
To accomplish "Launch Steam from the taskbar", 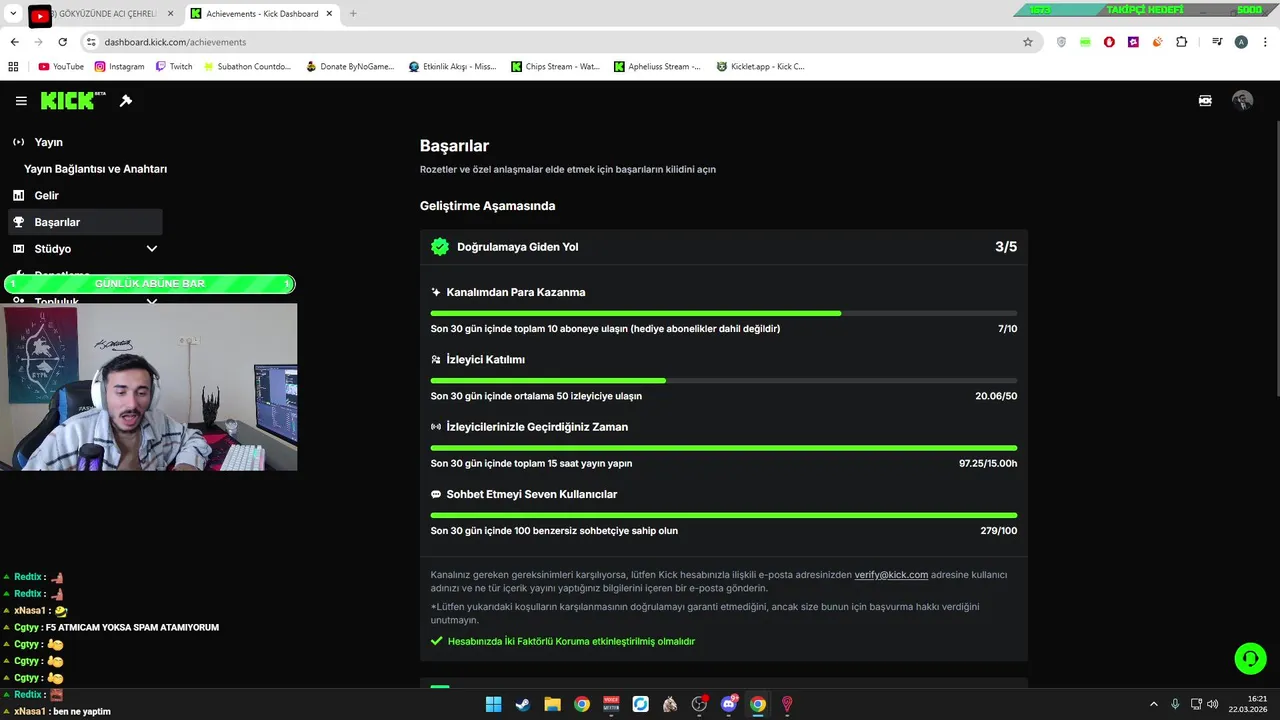I will 522,704.
